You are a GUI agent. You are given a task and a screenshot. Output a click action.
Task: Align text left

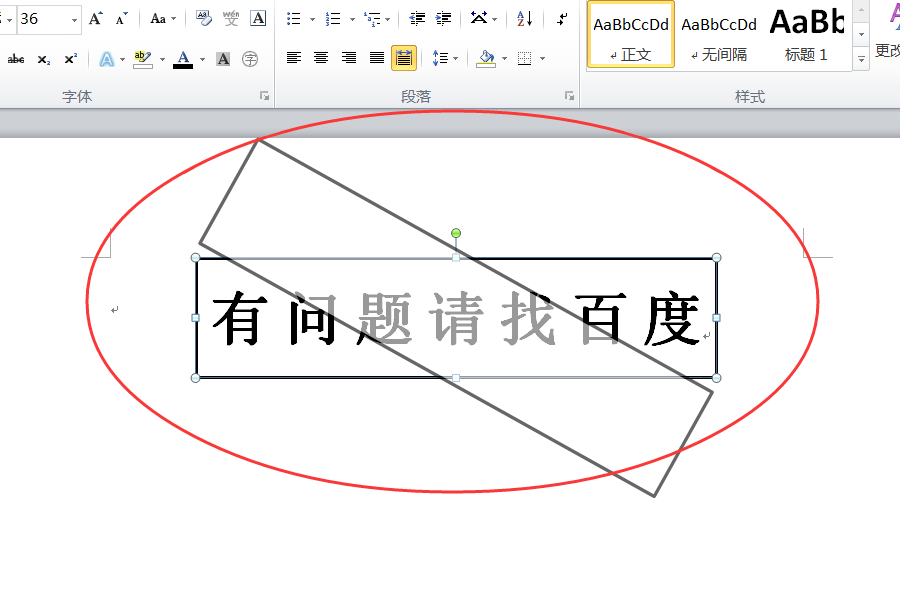click(294, 58)
